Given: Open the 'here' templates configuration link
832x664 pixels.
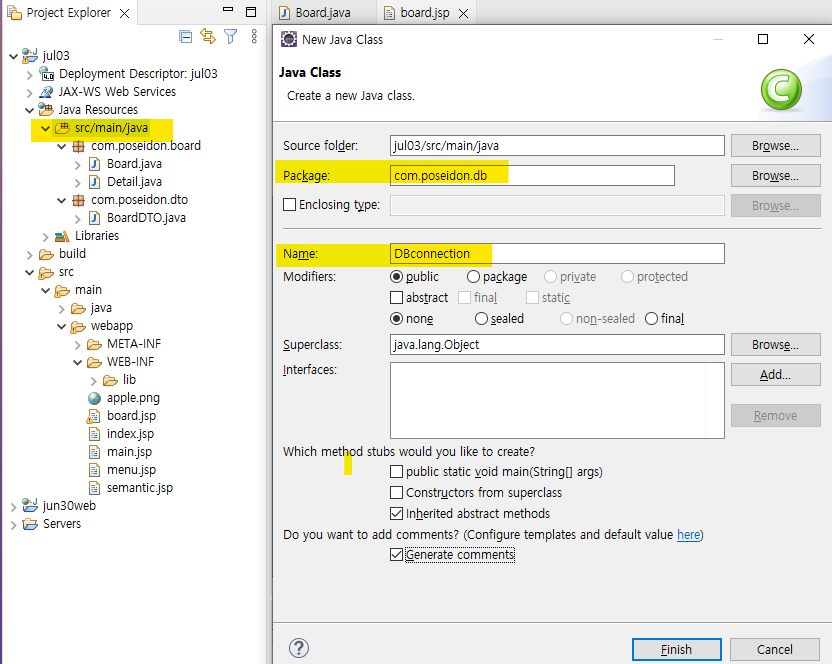Looking at the screenshot, I should tap(689, 534).
